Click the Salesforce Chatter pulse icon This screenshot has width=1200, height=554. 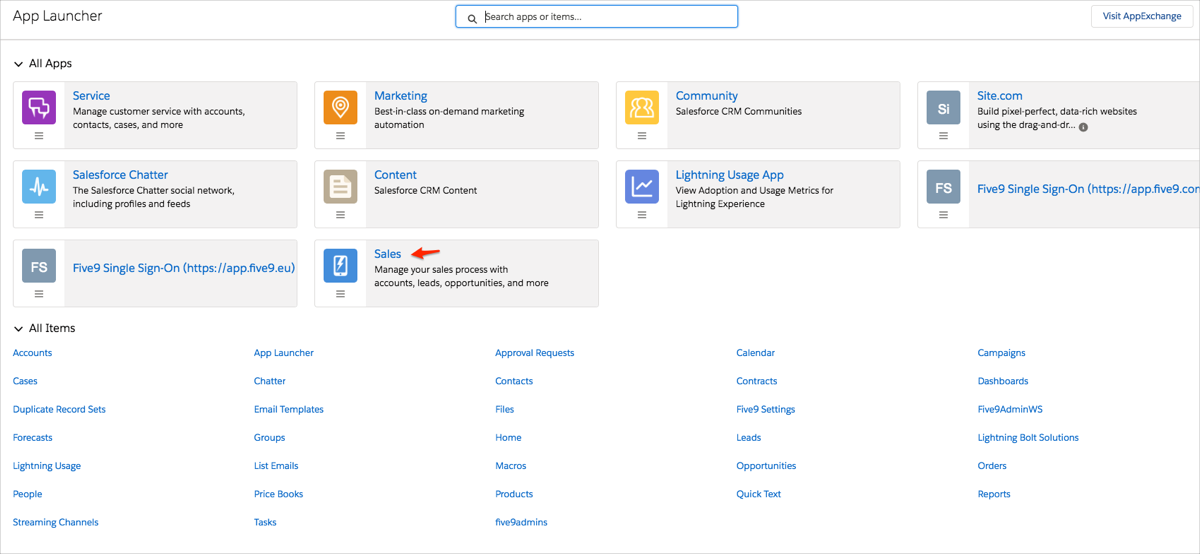click(39, 186)
